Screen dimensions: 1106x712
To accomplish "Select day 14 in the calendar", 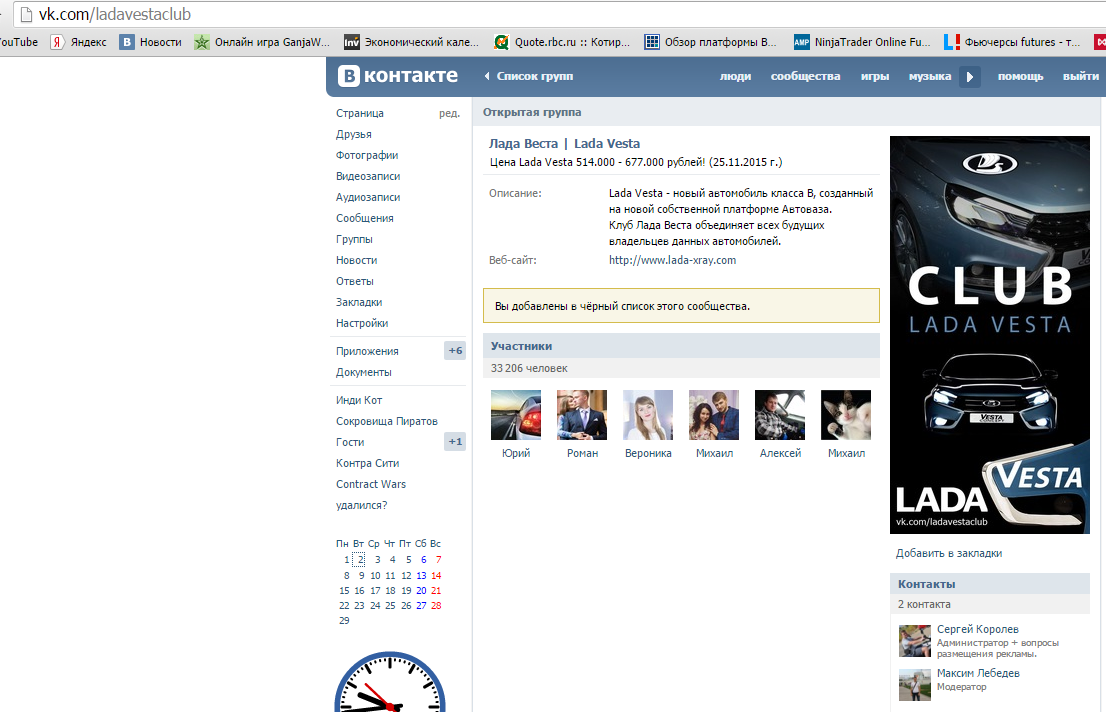I will [436, 575].
